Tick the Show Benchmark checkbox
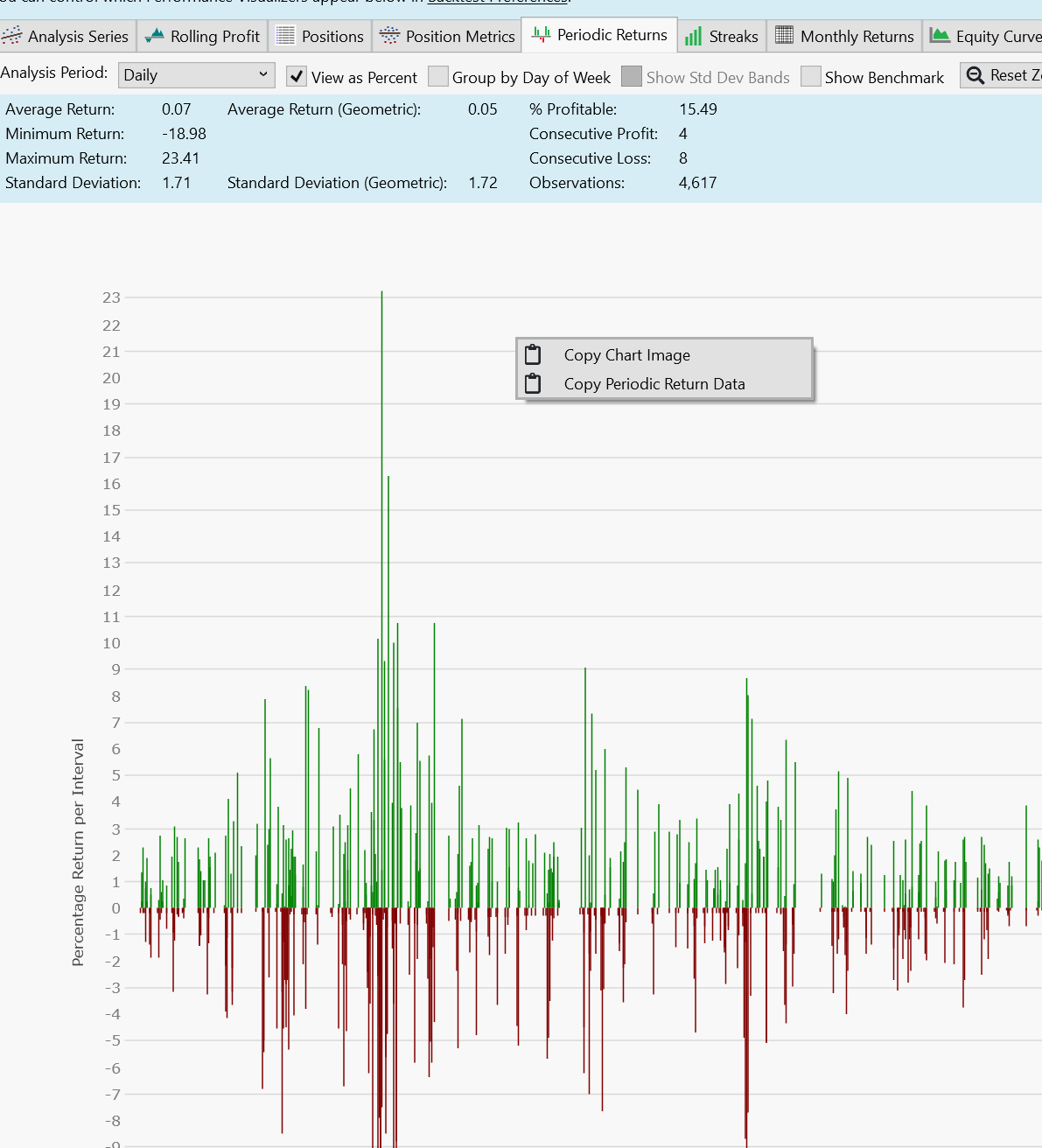 (811, 77)
